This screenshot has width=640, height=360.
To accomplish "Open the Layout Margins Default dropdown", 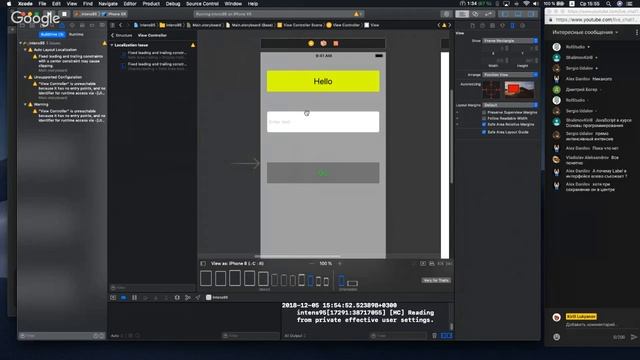I will pos(510,105).
